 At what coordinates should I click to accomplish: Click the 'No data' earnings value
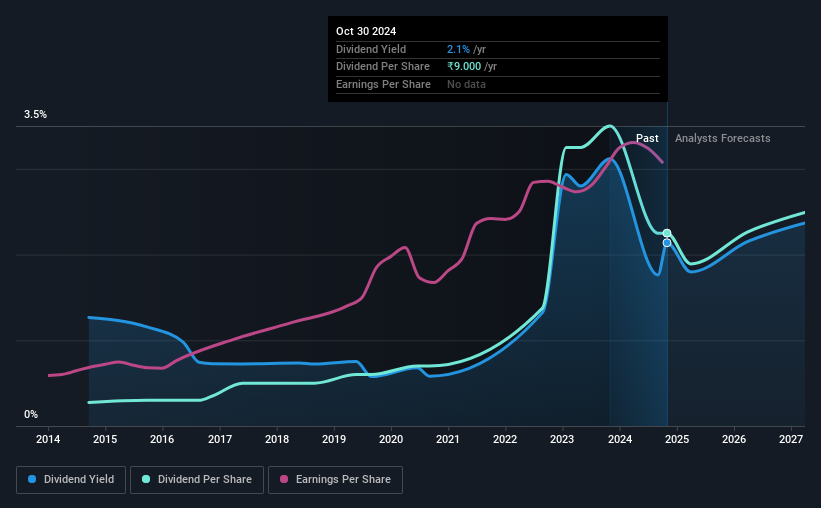click(466, 84)
